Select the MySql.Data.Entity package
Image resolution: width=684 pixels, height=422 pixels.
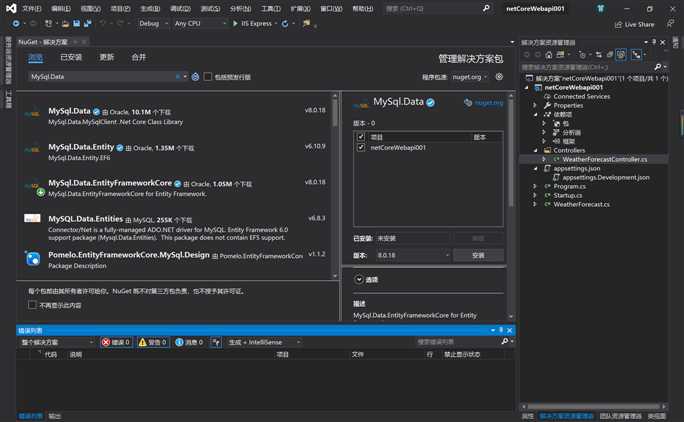click(x=174, y=152)
